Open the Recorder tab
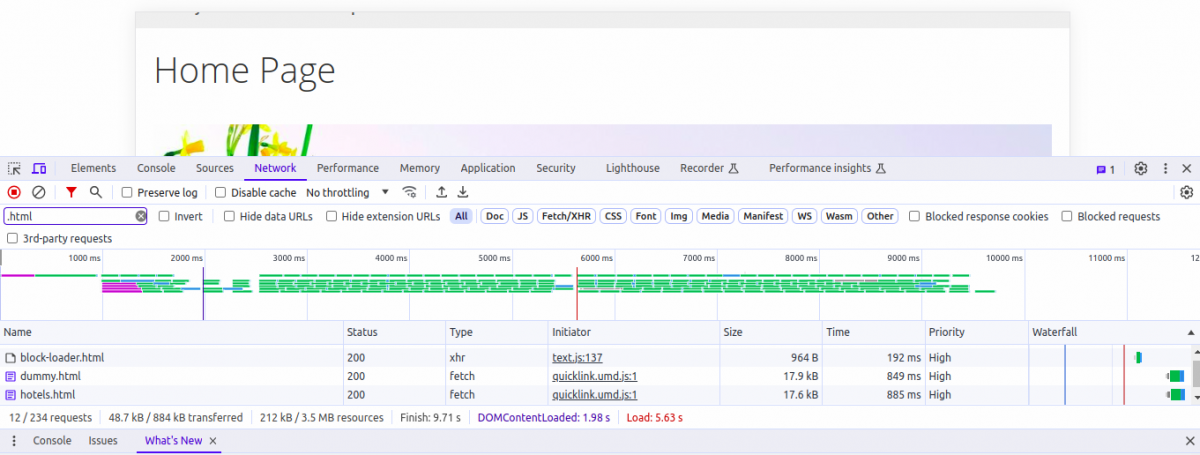The height and width of the screenshot is (455, 1200). tap(708, 168)
